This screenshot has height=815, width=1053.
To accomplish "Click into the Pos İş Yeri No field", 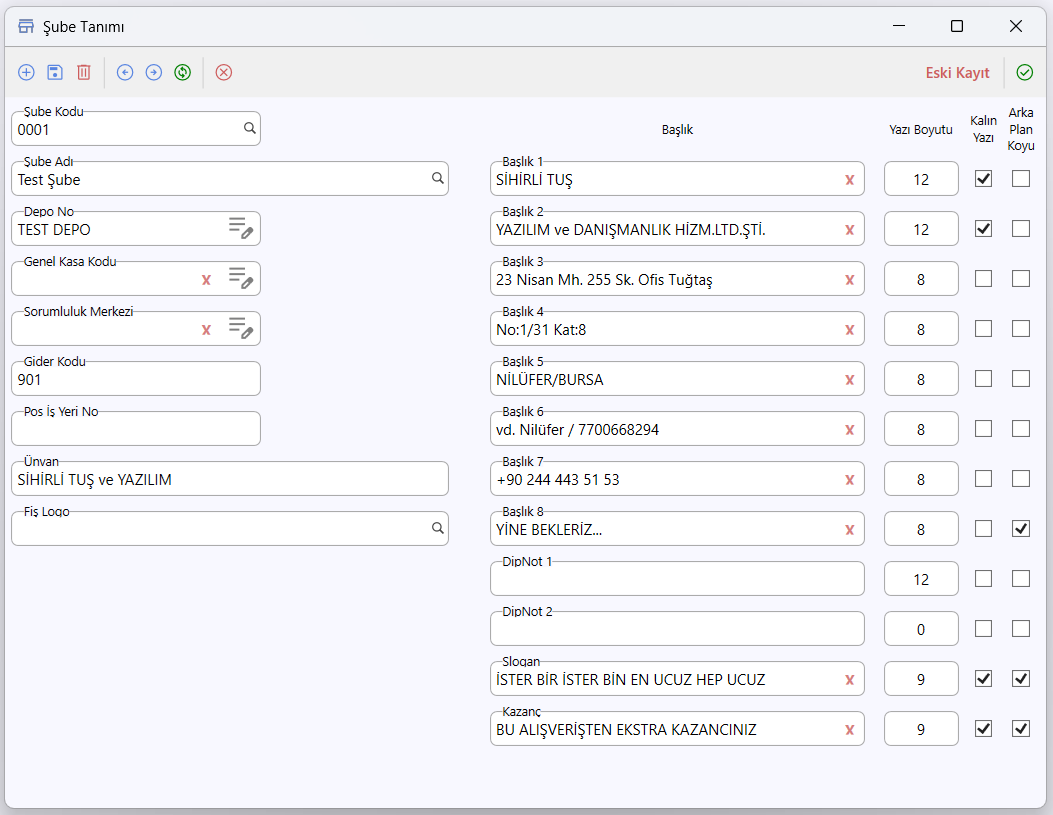I will pos(136,429).
